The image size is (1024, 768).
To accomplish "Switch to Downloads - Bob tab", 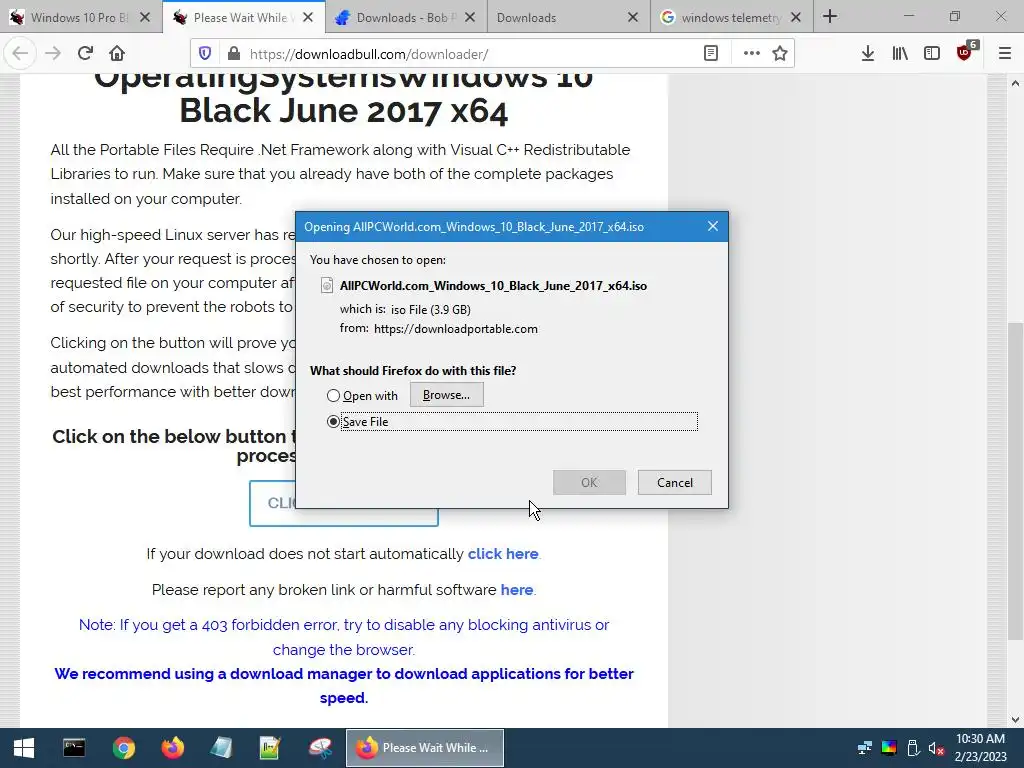I will click(x=406, y=18).
